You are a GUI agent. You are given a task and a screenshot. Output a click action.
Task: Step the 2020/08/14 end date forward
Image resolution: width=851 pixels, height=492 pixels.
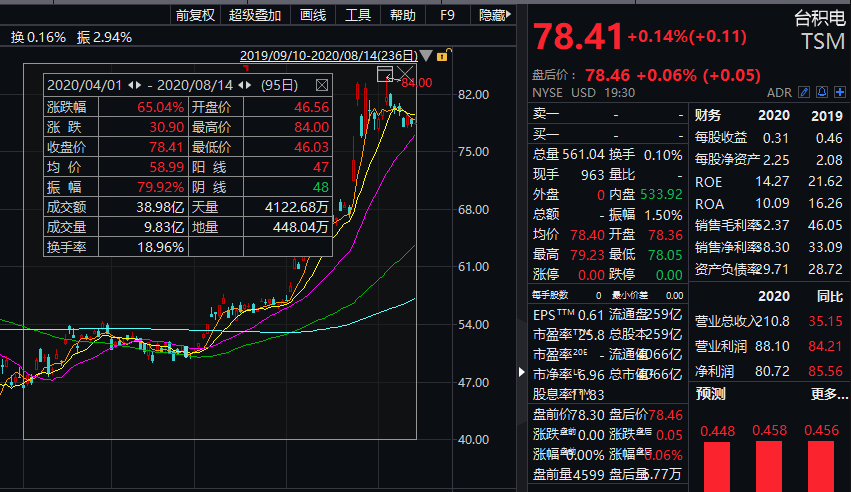click(249, 85)
